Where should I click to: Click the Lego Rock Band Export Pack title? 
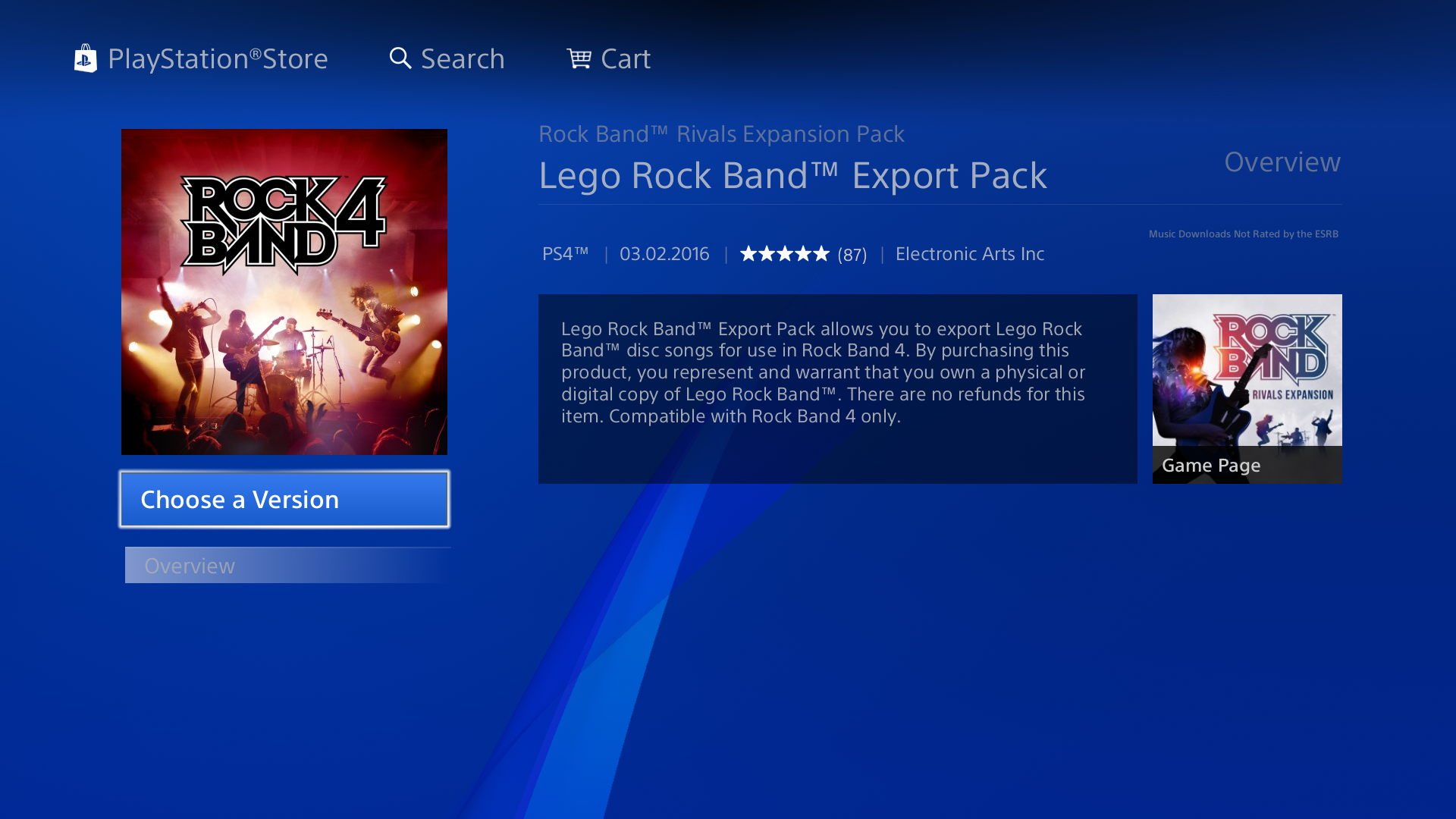coord(792,175)
